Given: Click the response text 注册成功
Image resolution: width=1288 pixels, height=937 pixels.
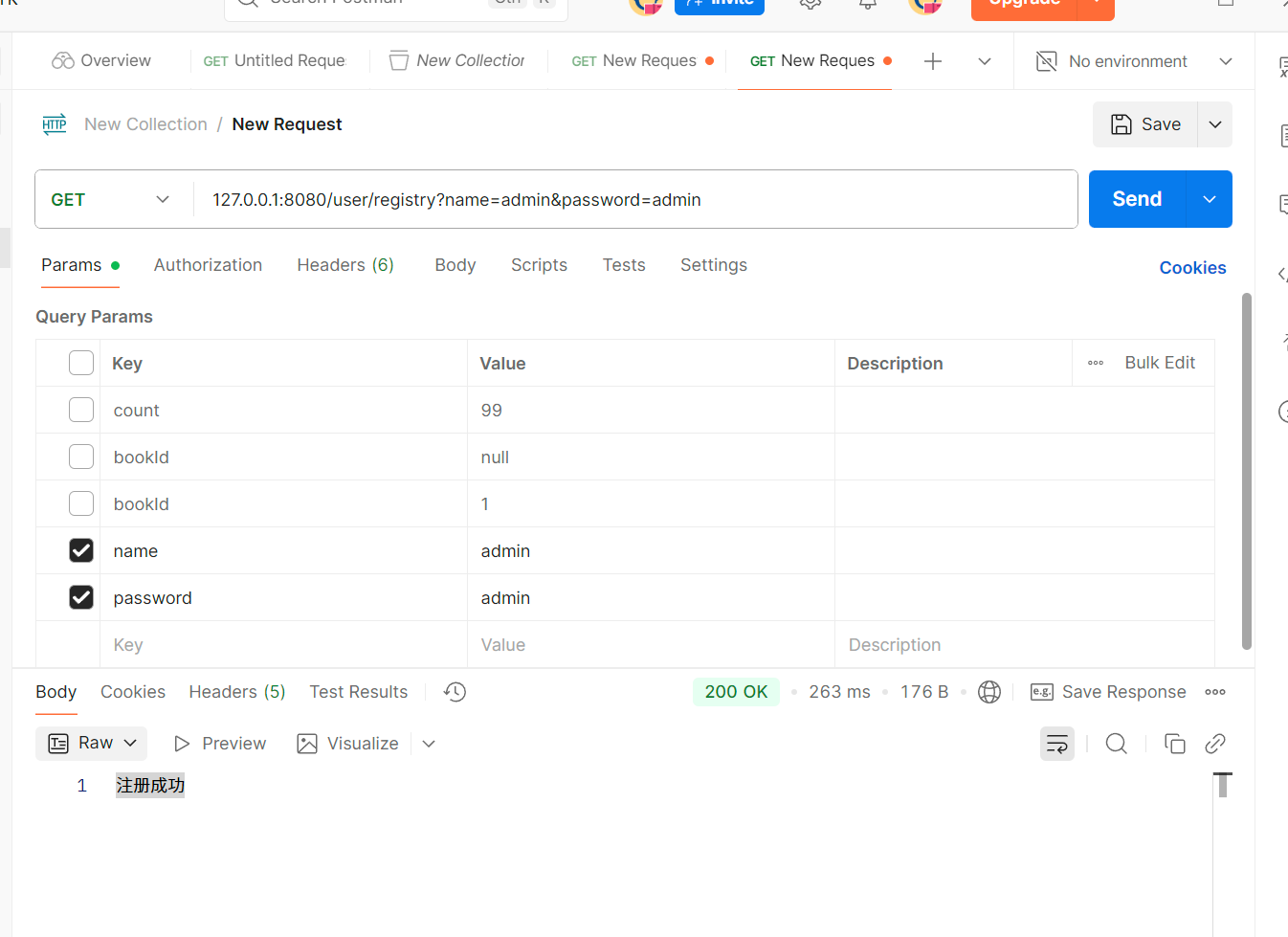Looking at the screenshot, I should tap(150, 786).
